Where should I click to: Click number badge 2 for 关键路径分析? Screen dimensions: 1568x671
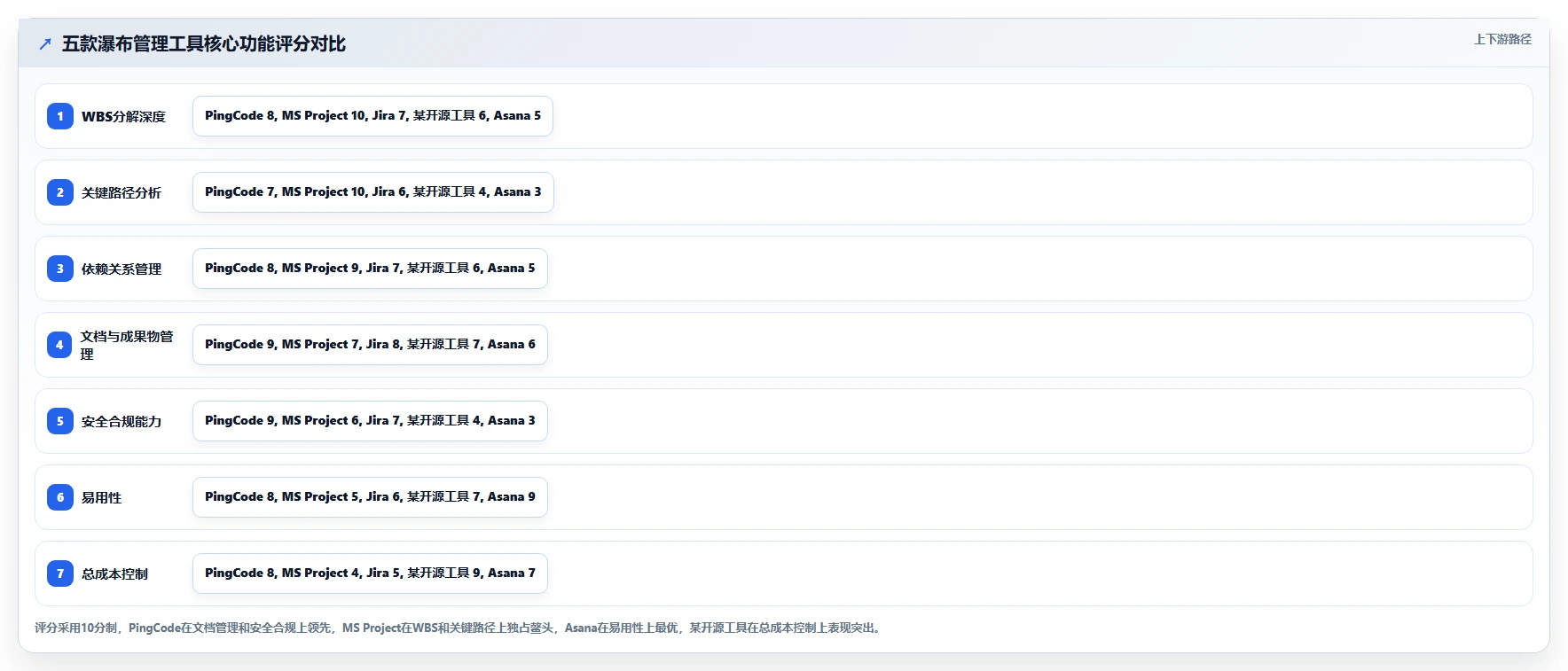[x=60, y=192]
